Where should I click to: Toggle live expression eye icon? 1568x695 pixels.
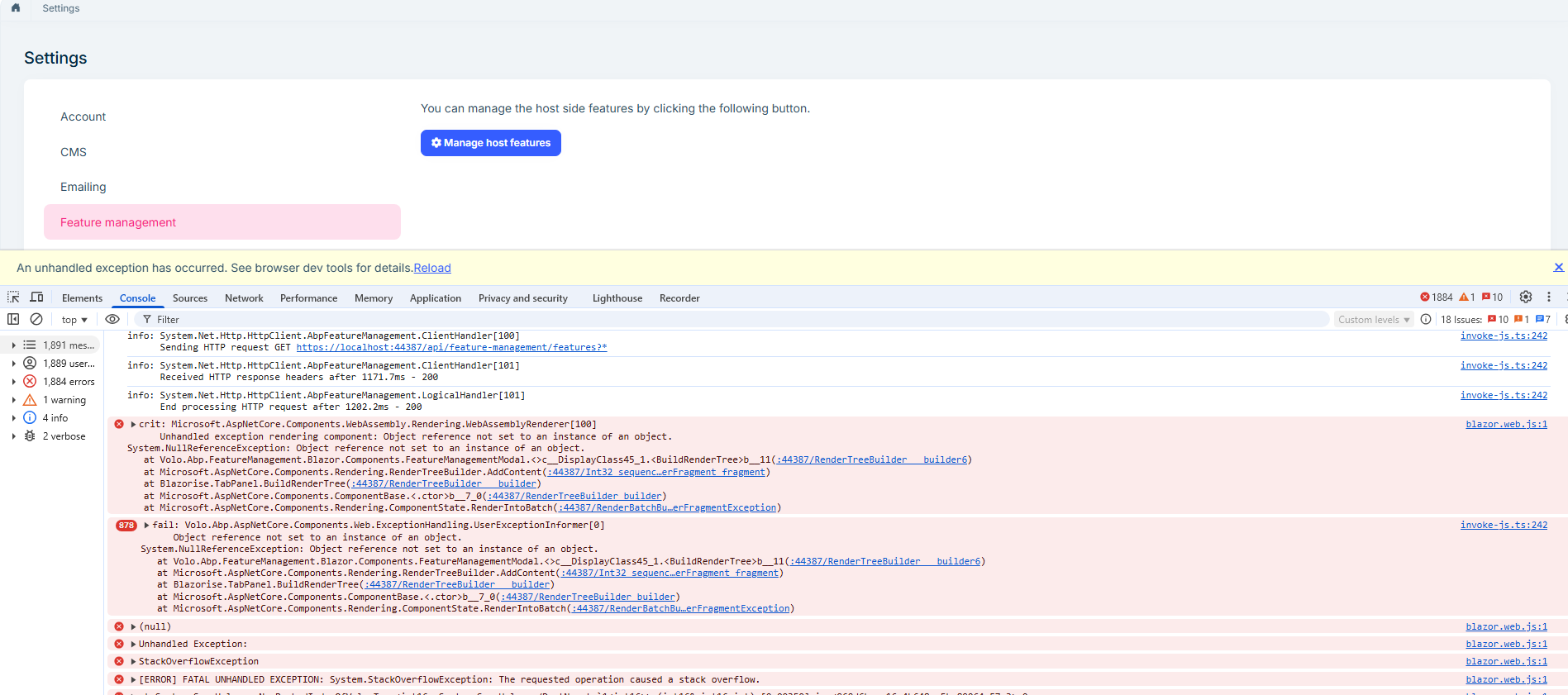click(x=112, y=319)
